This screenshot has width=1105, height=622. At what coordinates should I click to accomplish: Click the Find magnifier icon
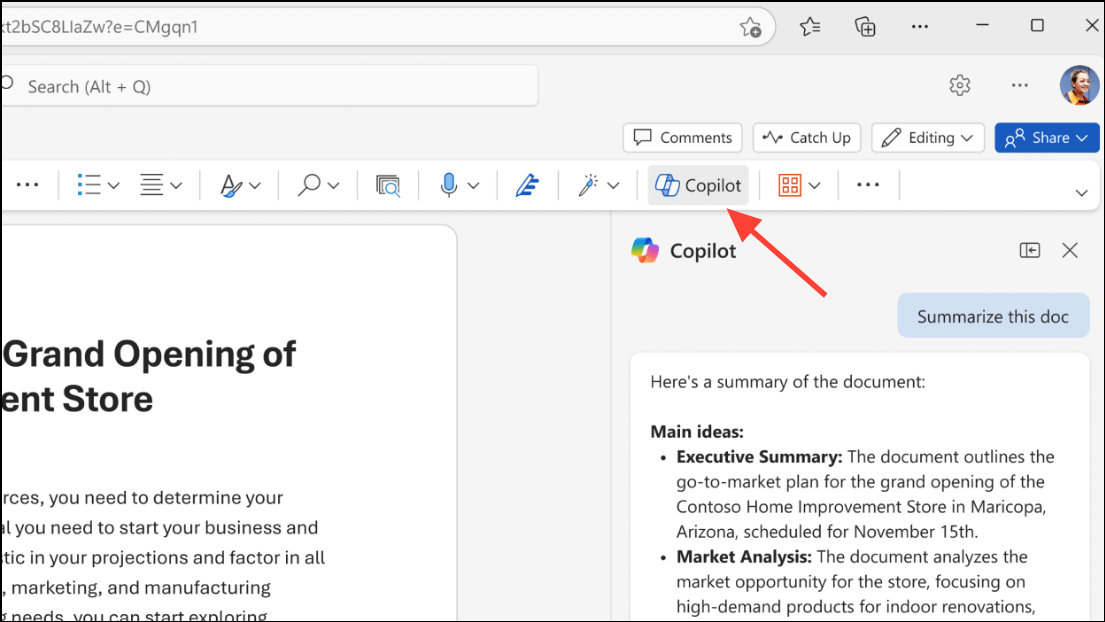pyautogui.click(x=309, y=185)
